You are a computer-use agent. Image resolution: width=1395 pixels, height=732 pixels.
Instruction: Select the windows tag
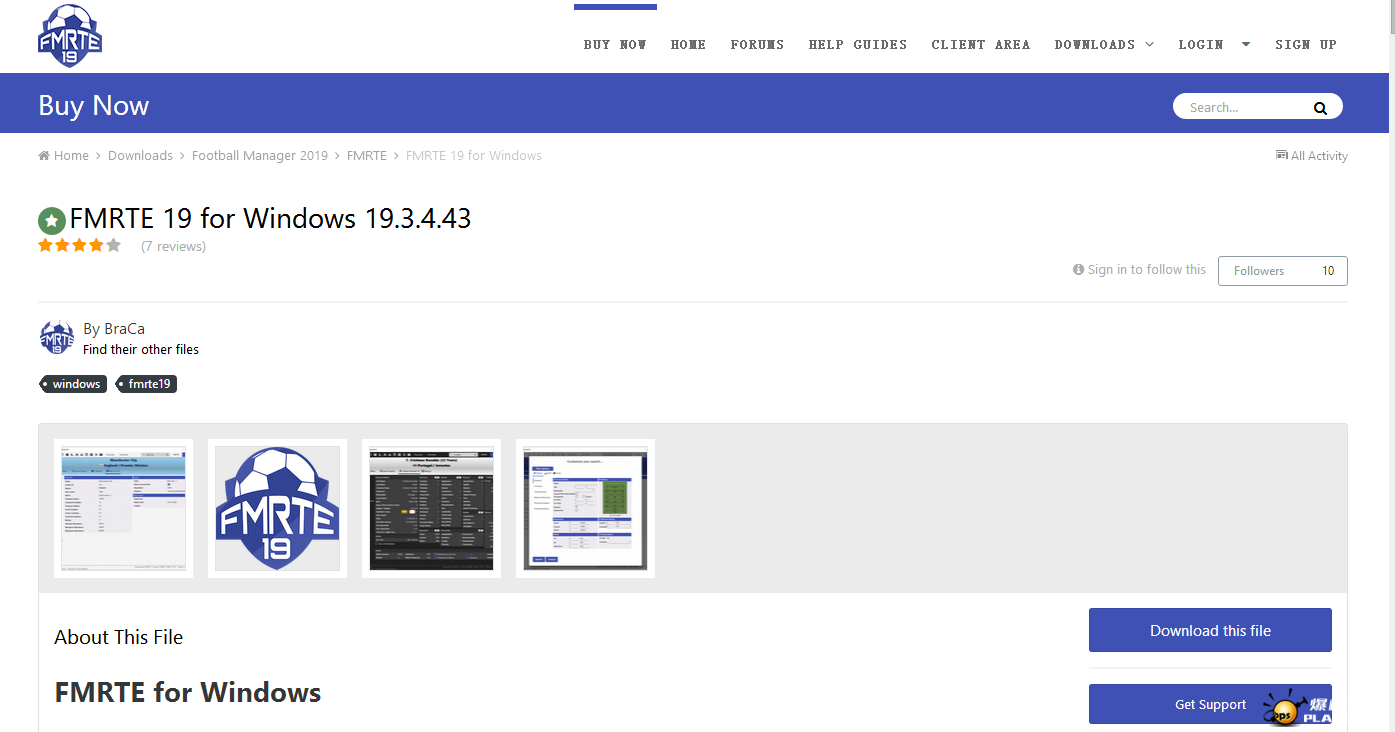point(73,384)
